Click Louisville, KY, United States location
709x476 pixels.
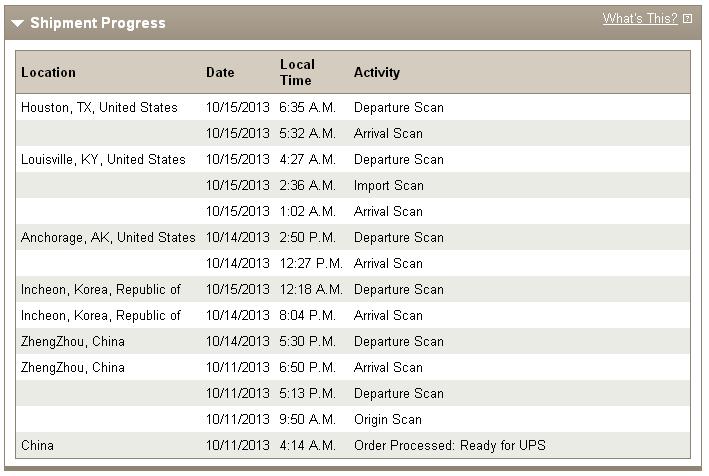(104, 160)
